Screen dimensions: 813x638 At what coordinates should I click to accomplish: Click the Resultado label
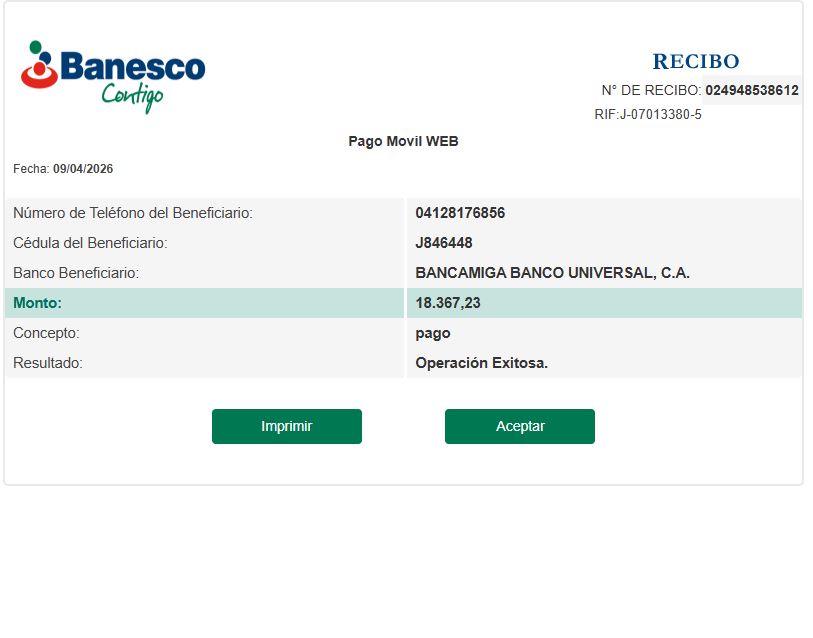point(48,363)
